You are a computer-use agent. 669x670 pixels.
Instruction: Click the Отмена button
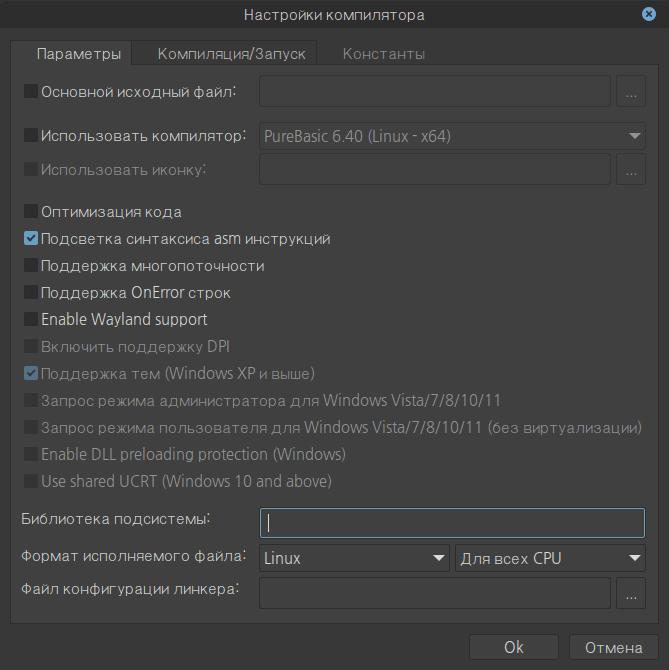tap(613, 648)
